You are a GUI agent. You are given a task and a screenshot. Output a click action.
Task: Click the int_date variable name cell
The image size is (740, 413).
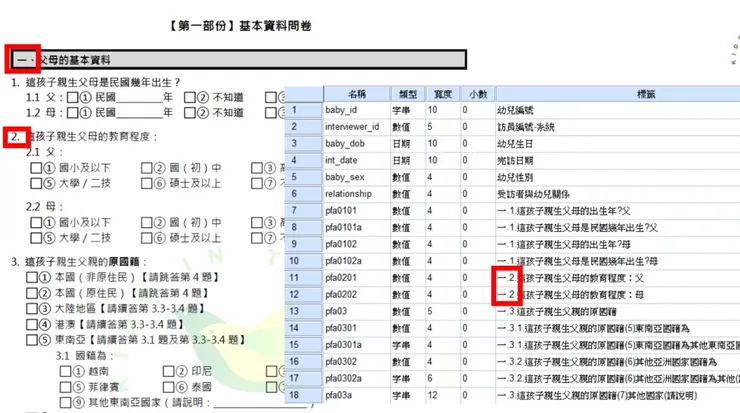point(357,160)
